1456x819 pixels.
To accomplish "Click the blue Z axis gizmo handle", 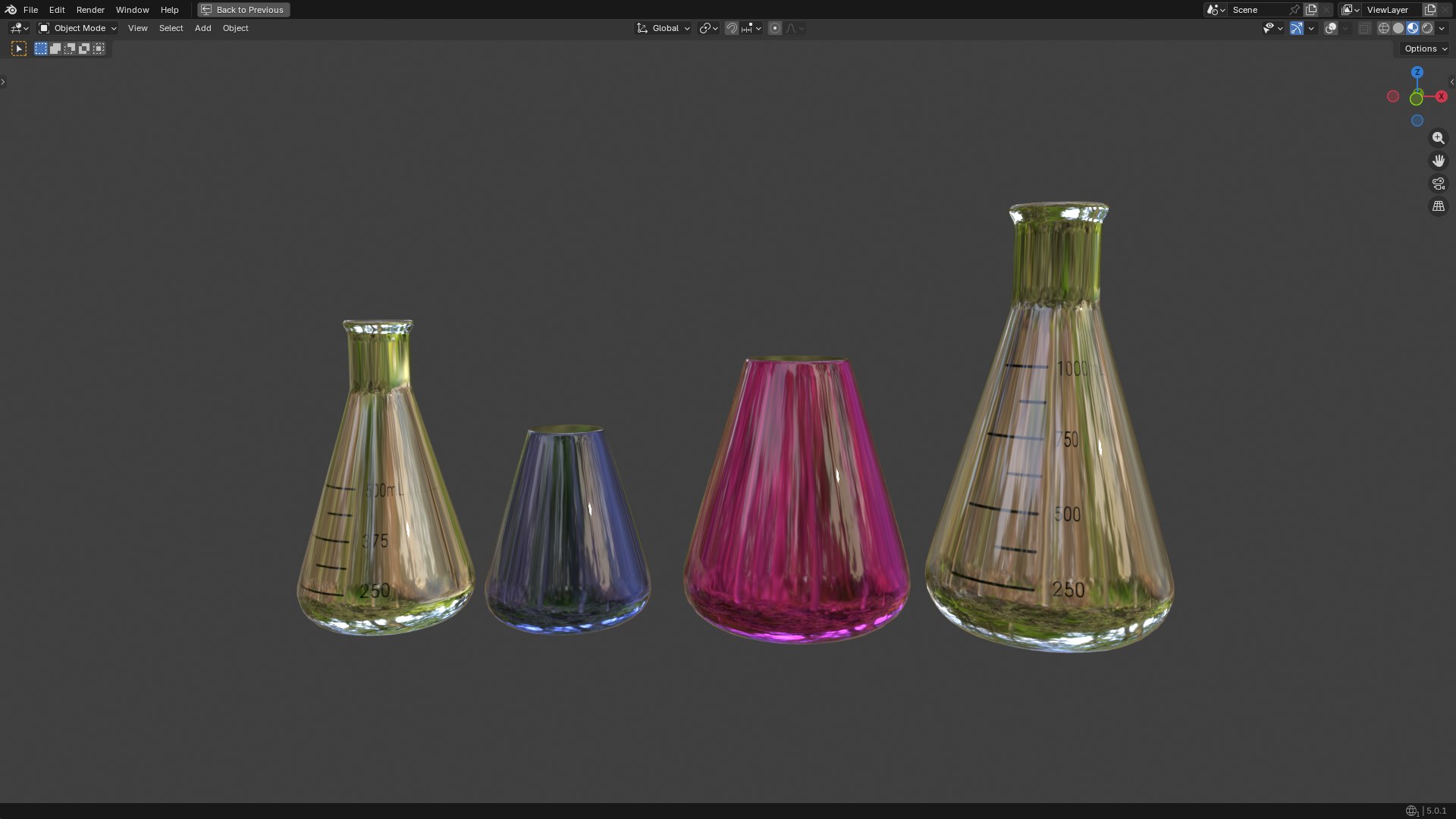I will tap(1417, 72).
